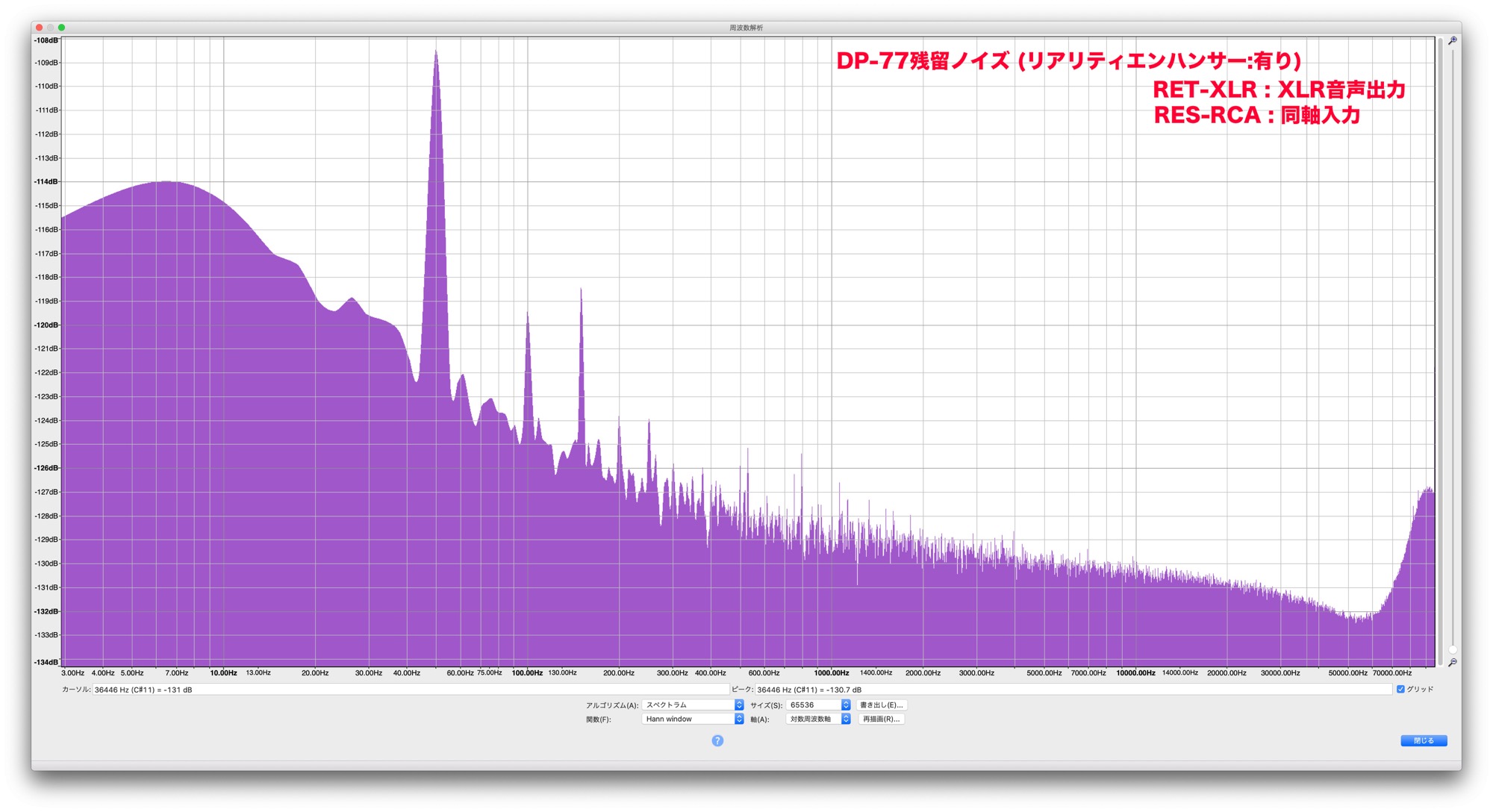Click the ピーク readout field

1073,690
